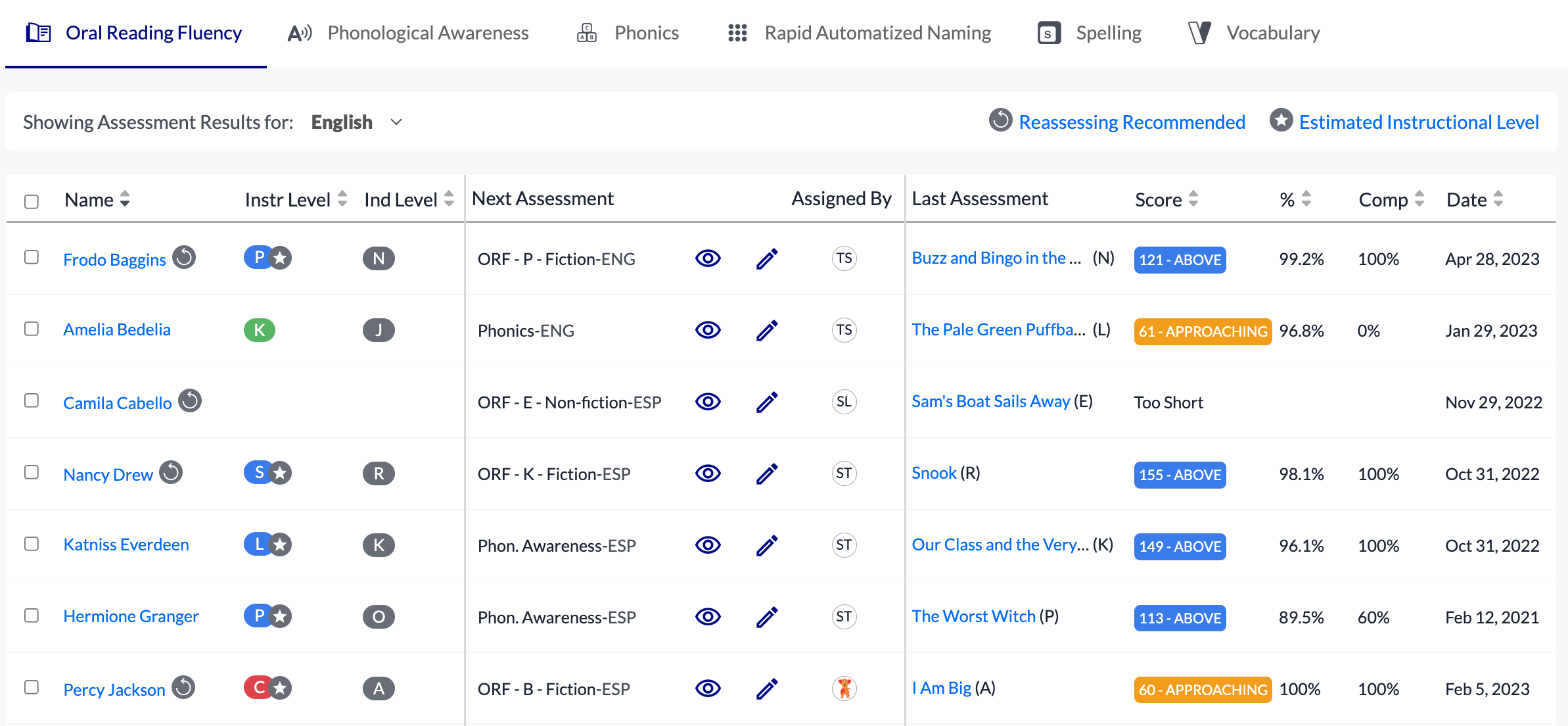Open The Worst Witch assessment link

click(x=973, y=616)
